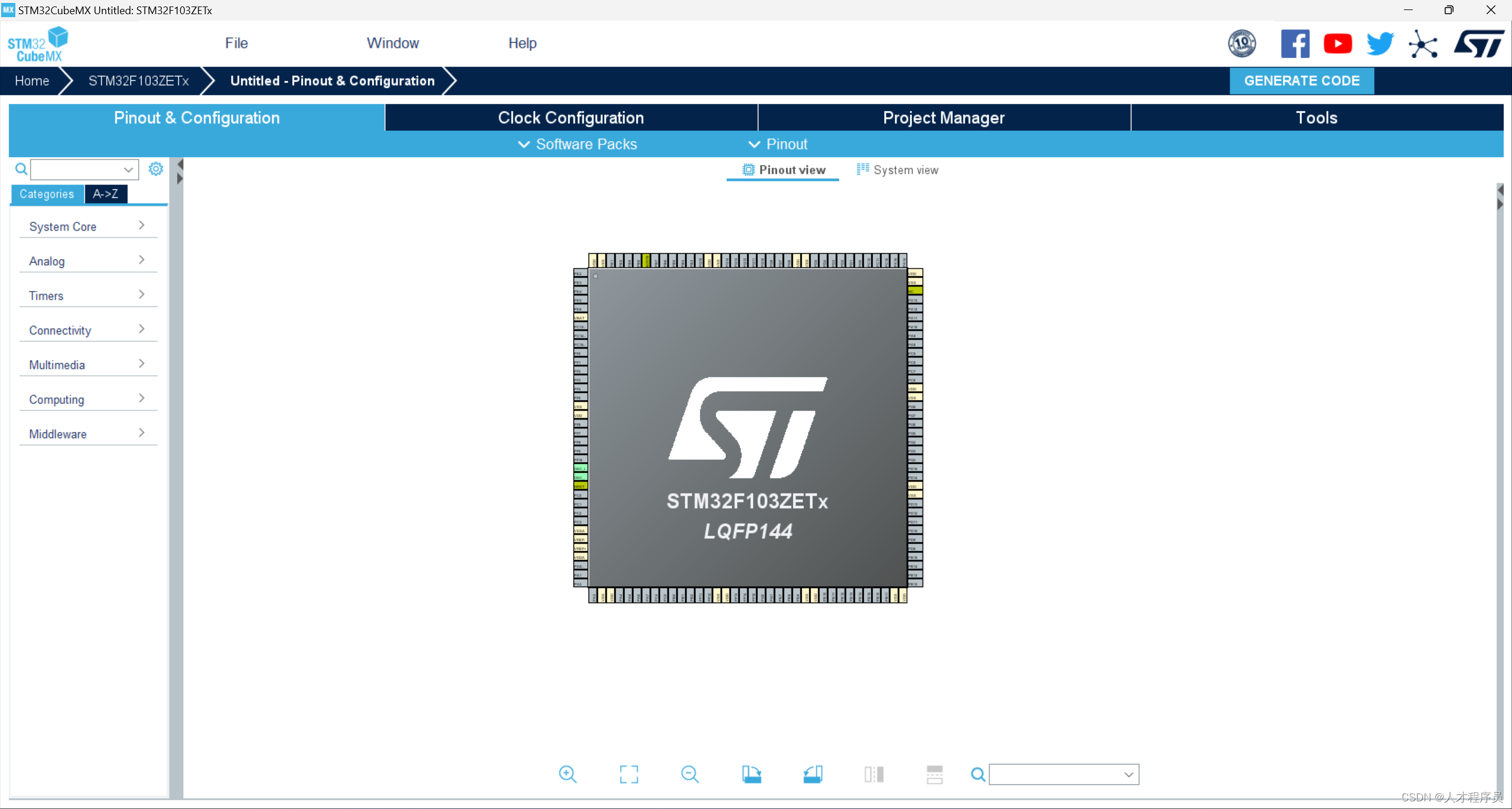1512x809 pixels.
Task: Click the right sidebar collapse left arrow
Action: click(1500, 190)
